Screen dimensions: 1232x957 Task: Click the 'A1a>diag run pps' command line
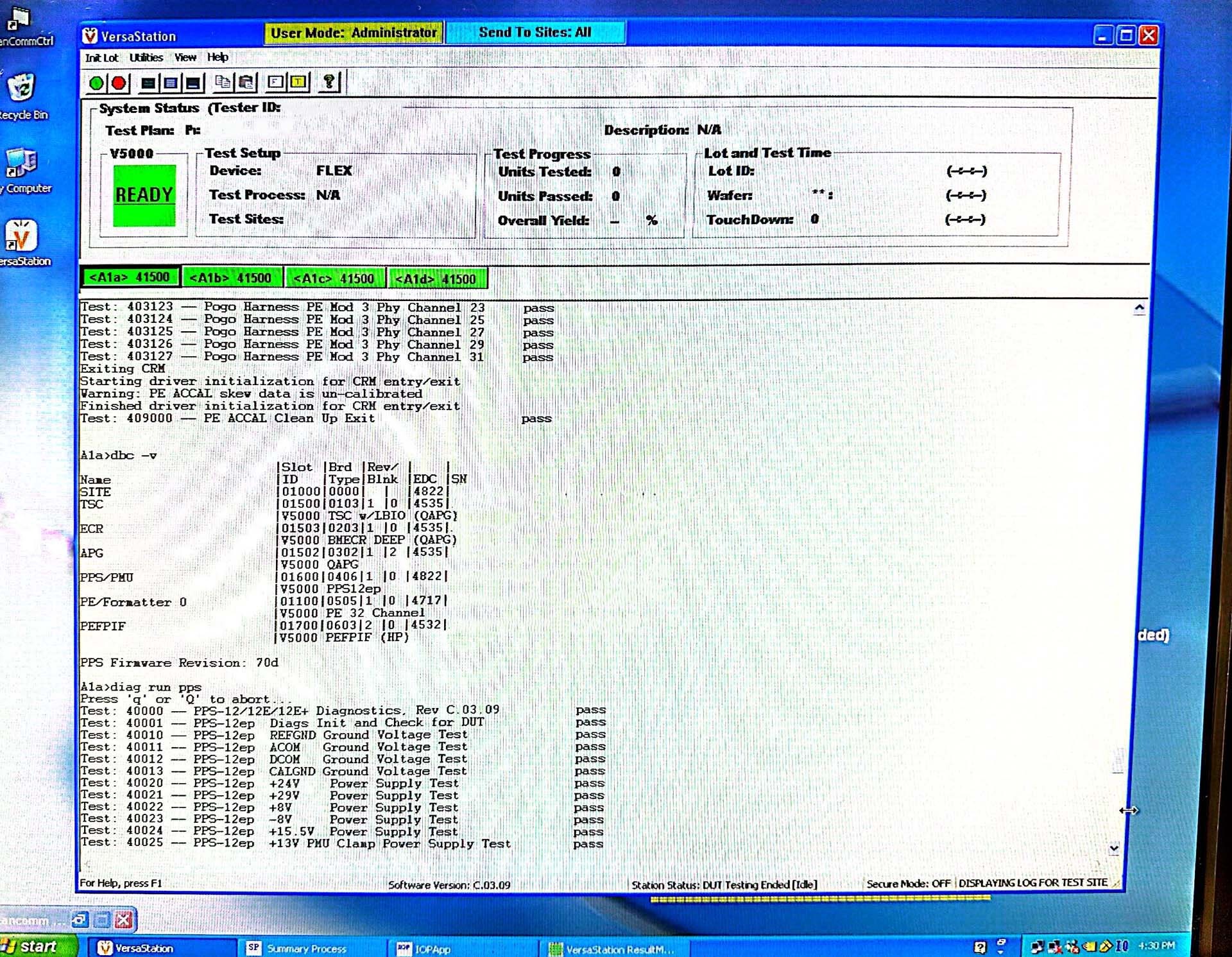(x=141, y=687)
